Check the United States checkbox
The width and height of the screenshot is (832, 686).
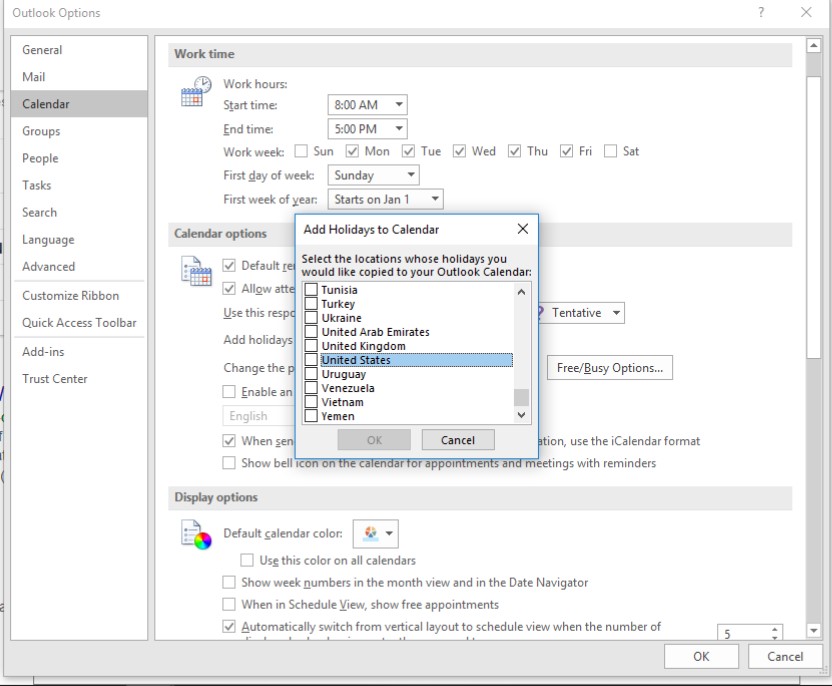tap(311, 360)
